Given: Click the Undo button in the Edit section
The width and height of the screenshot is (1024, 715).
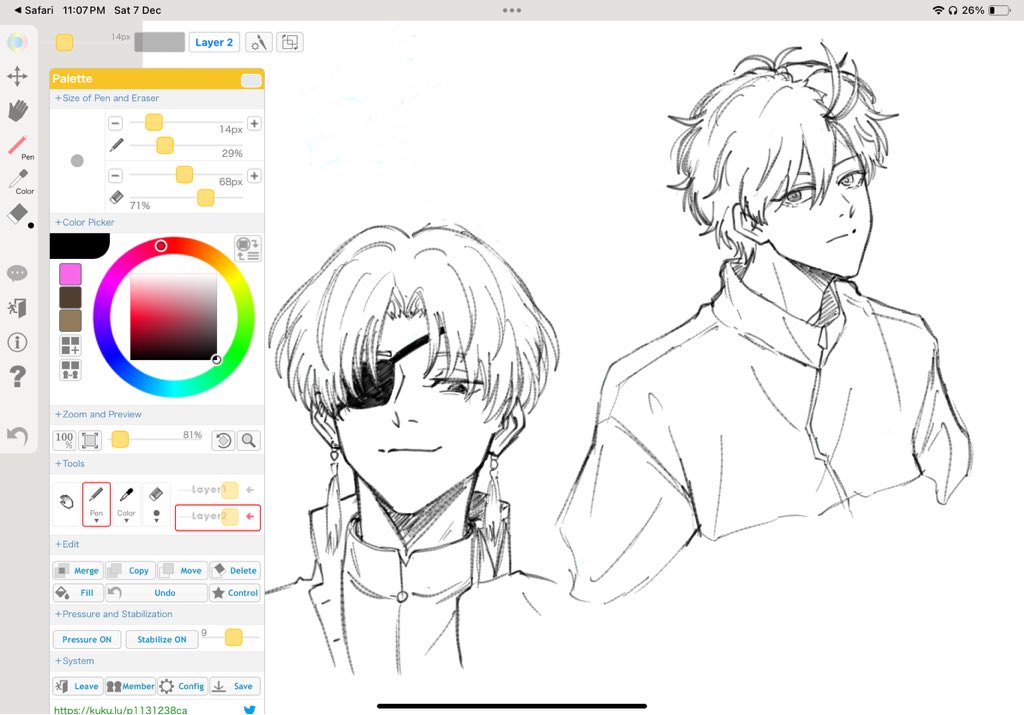Looking at the screenshot, I should [156, 593].
